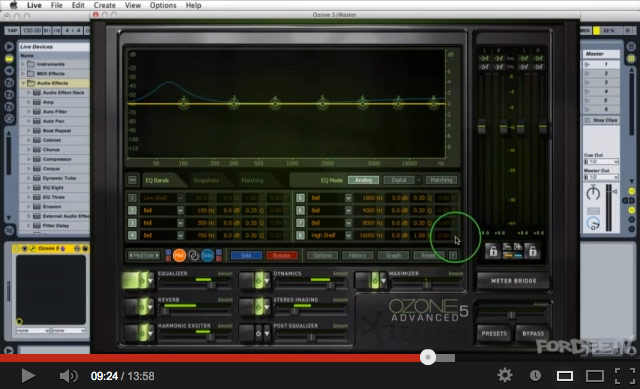Switch to the large player size icon
The height and width of the screenshot is (389, 640).
(595, 376)
